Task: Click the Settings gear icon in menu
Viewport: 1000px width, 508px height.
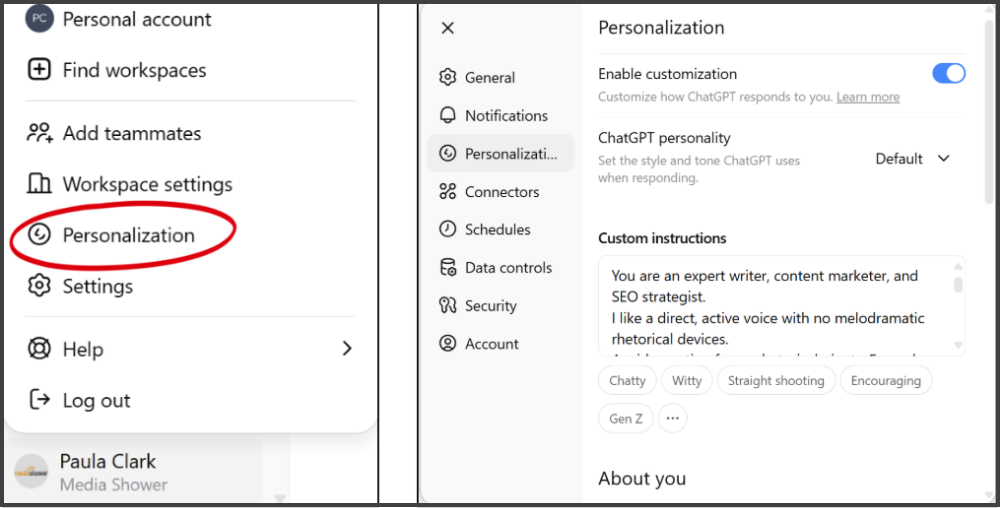Action: 39,286
